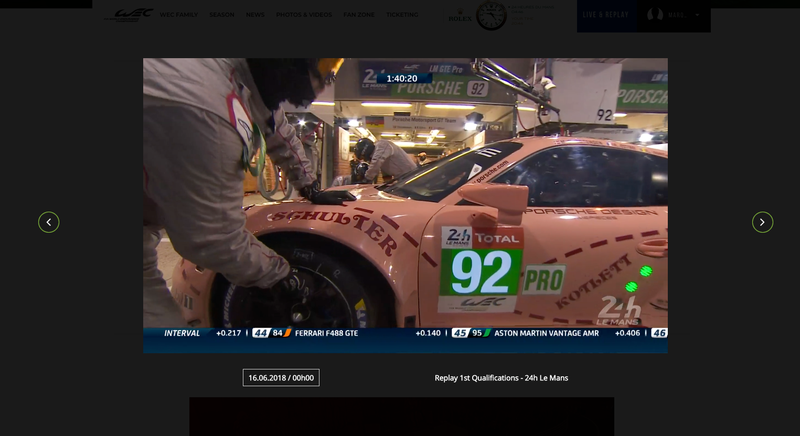
Task: Go to previous slide with left arrow
Action: [x=48, y=222]
